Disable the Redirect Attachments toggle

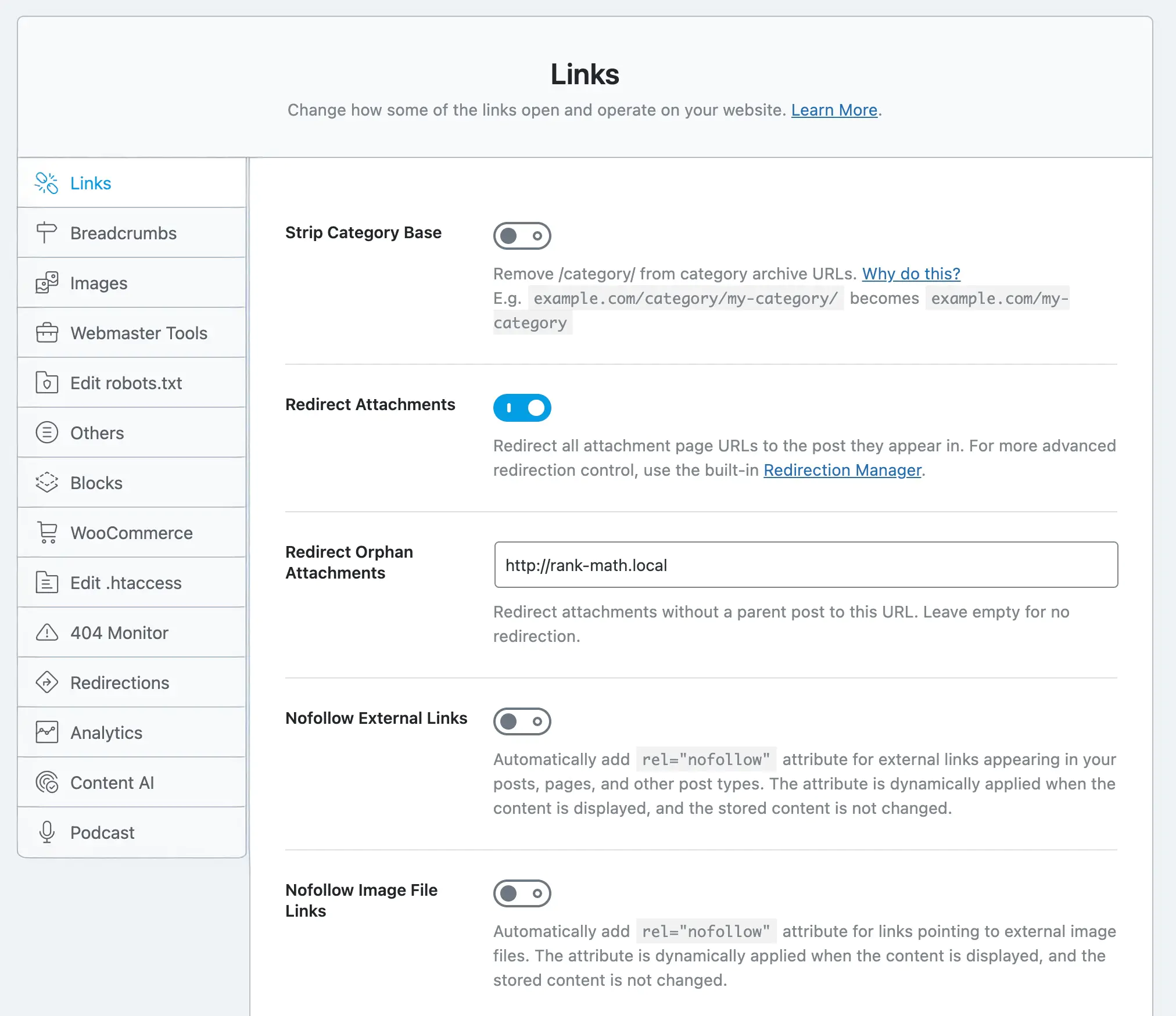[522, 408]
